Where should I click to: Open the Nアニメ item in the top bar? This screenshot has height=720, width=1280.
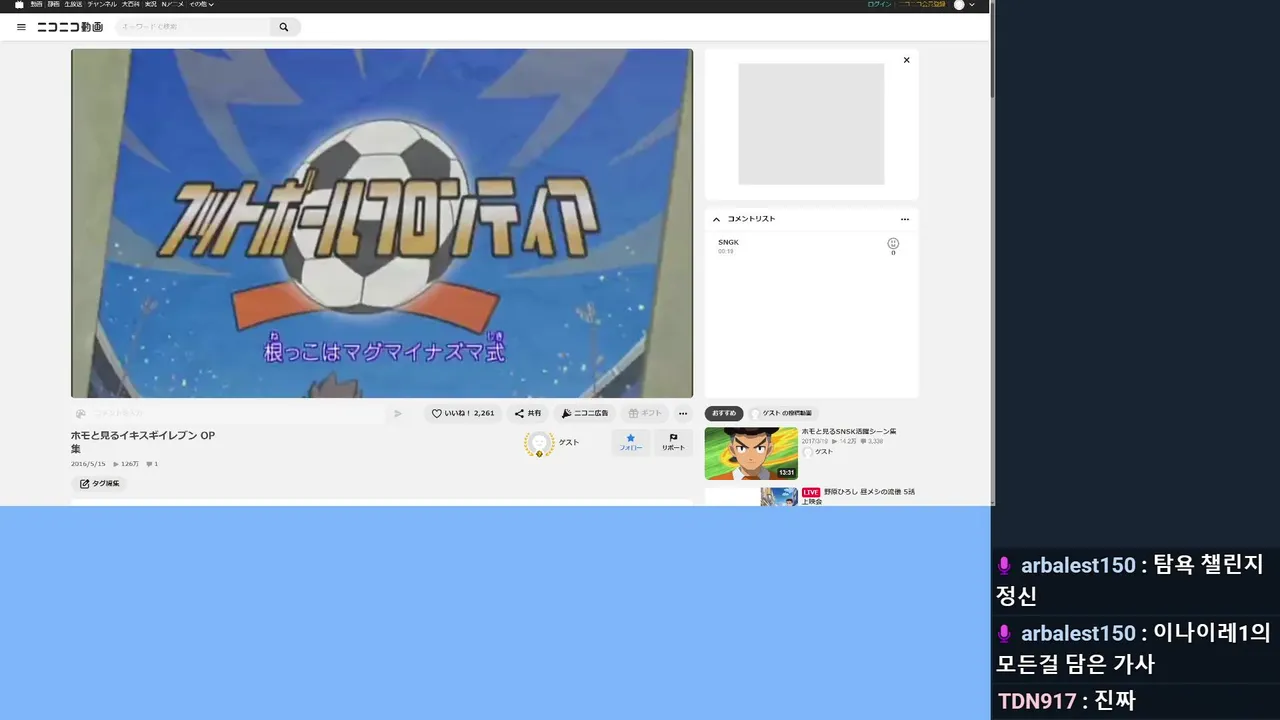click(172, 5)
